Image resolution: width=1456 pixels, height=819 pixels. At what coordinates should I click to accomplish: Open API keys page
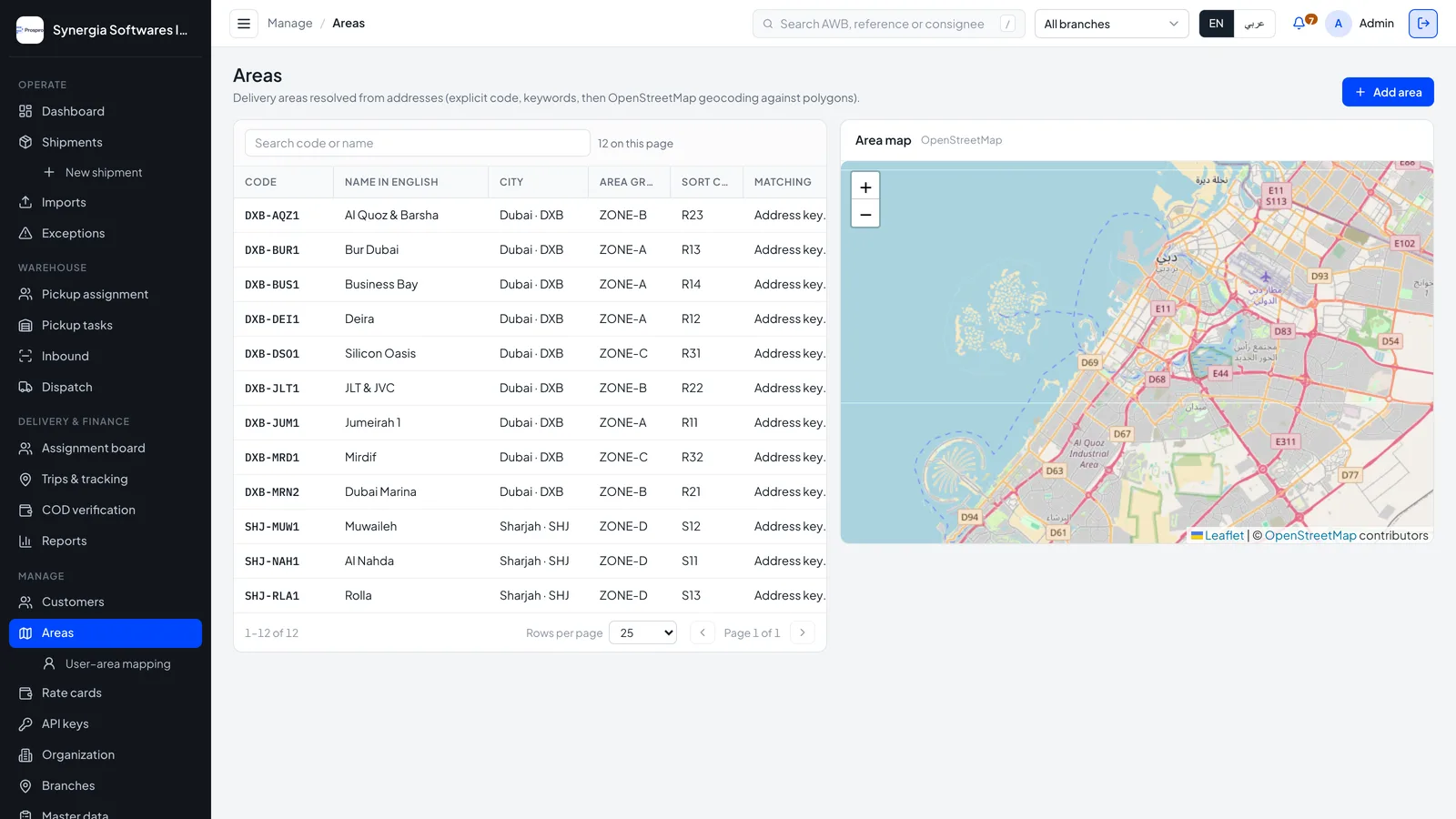(x=106, y=723)
